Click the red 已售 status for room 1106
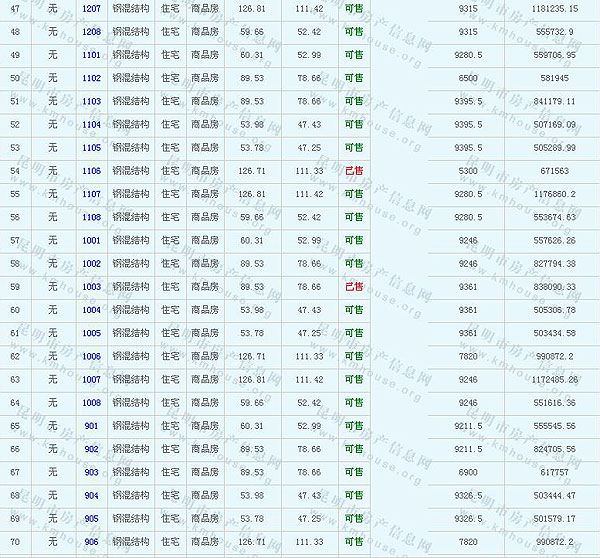 pyautogui.click(x=353, y=171)
